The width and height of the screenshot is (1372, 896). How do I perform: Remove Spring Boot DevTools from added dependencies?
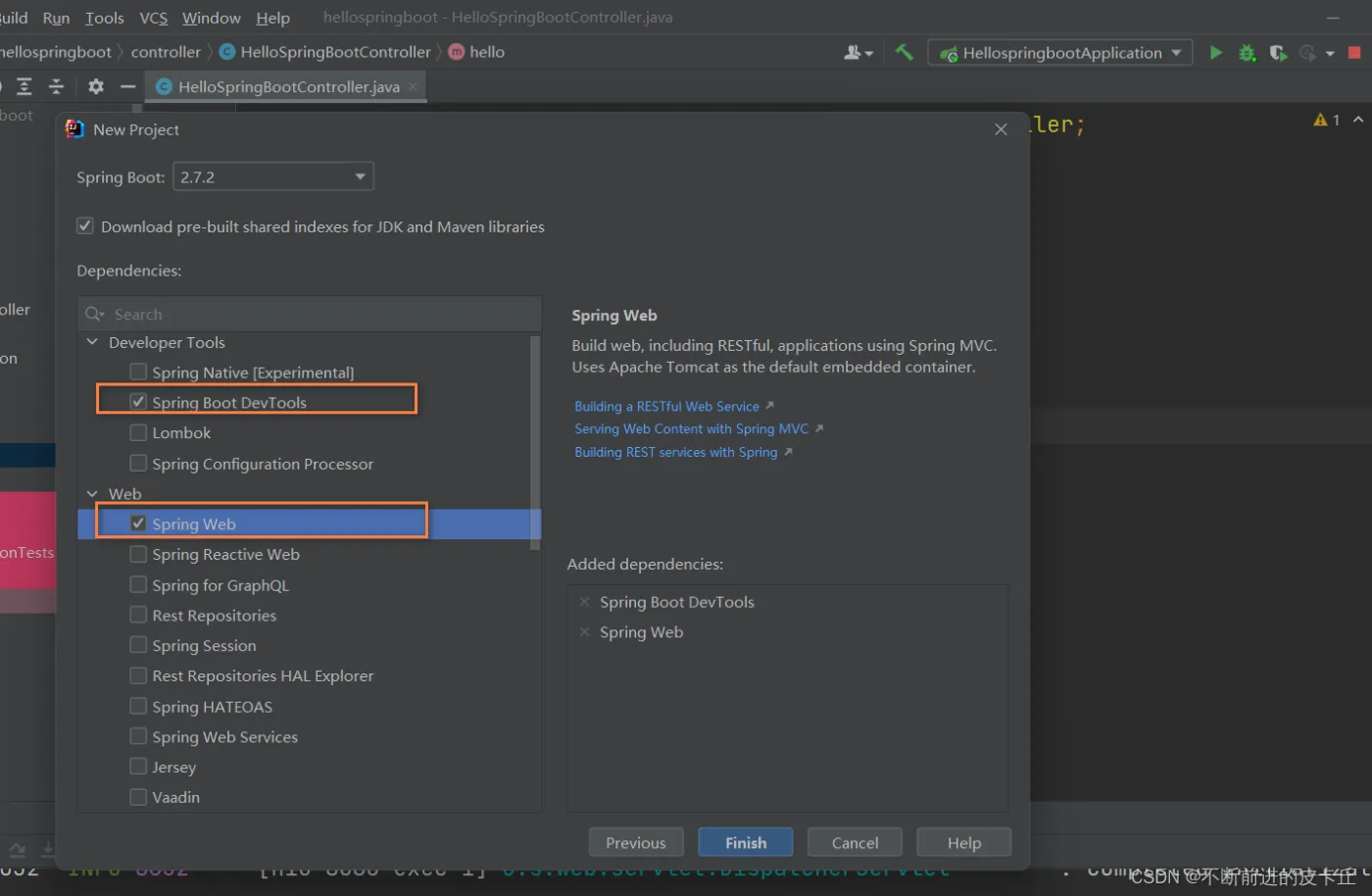(584, 602)
